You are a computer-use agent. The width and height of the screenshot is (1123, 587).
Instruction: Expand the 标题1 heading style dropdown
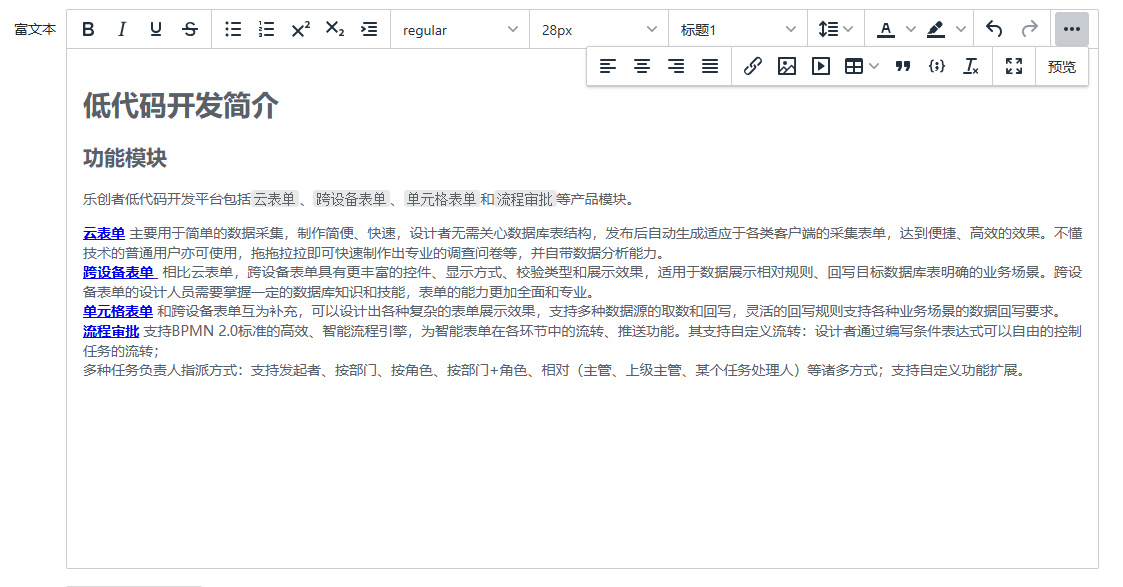tap(737, 30)
